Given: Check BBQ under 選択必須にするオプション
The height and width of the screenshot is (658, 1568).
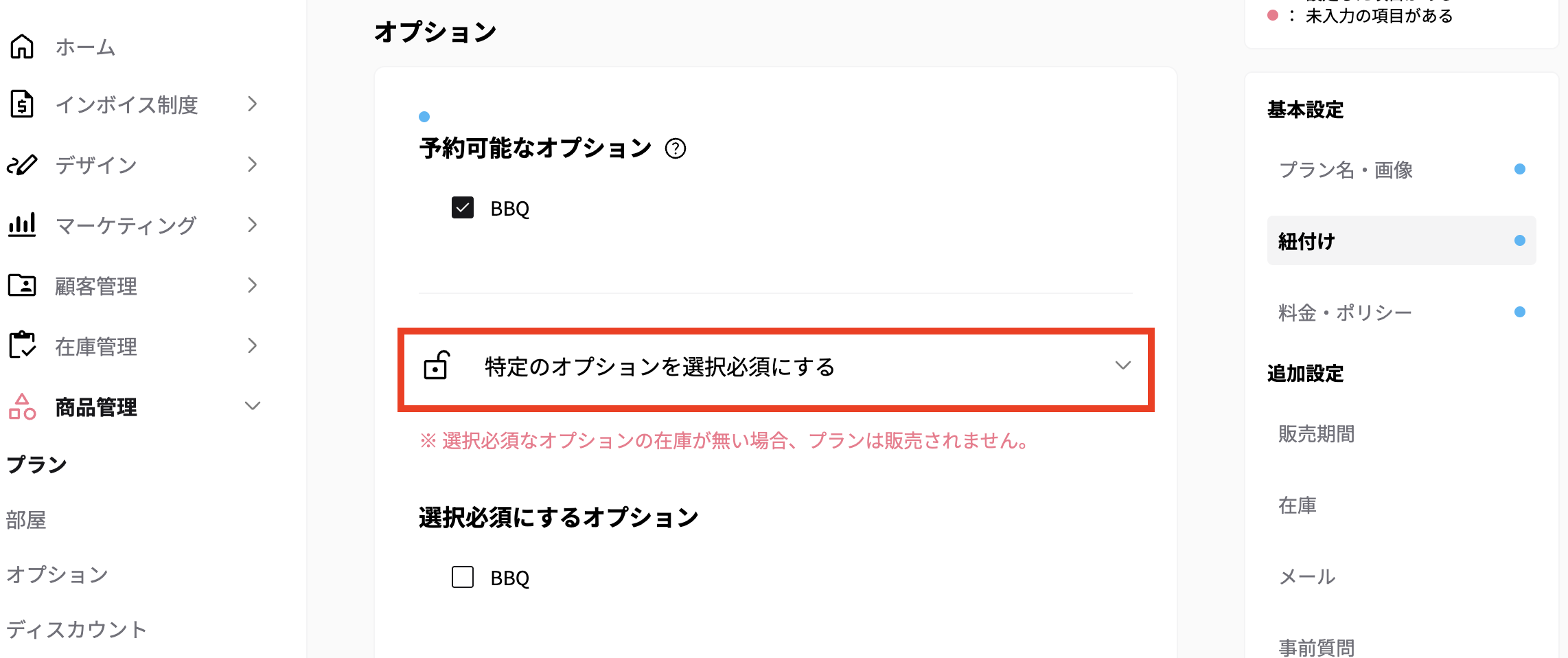Looking at the screenshot, I should pos(461,578).
